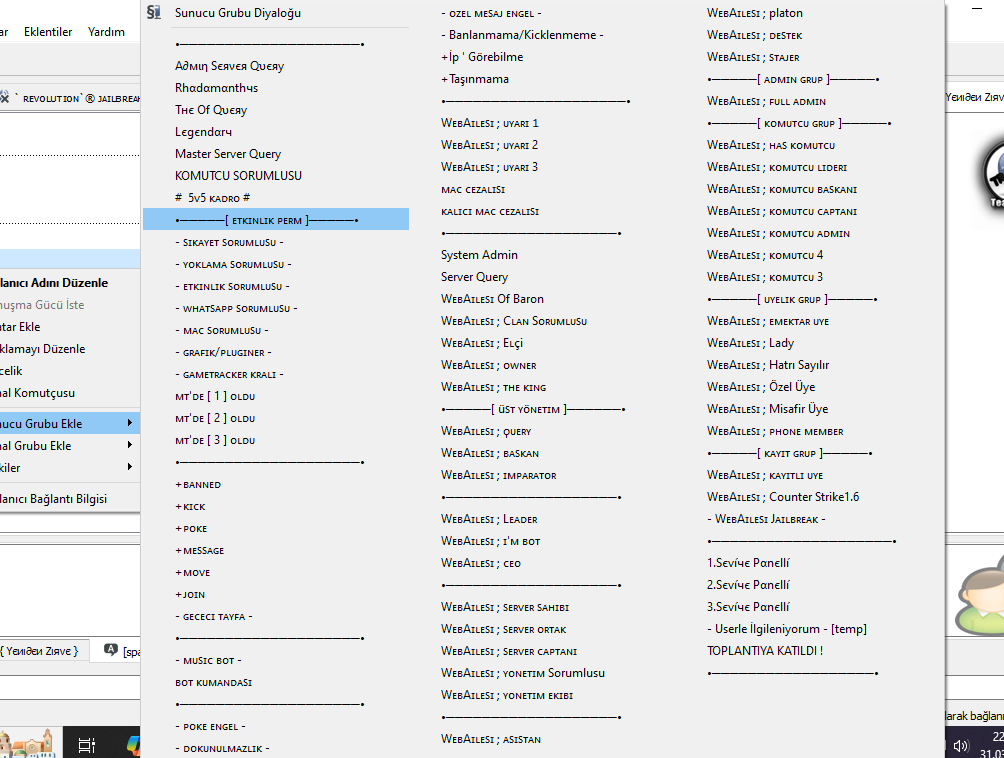The image size is (1004, 758).
Task: Choose Kullanıcı Adını Düzenle from context menu
Action: [54, 283]
